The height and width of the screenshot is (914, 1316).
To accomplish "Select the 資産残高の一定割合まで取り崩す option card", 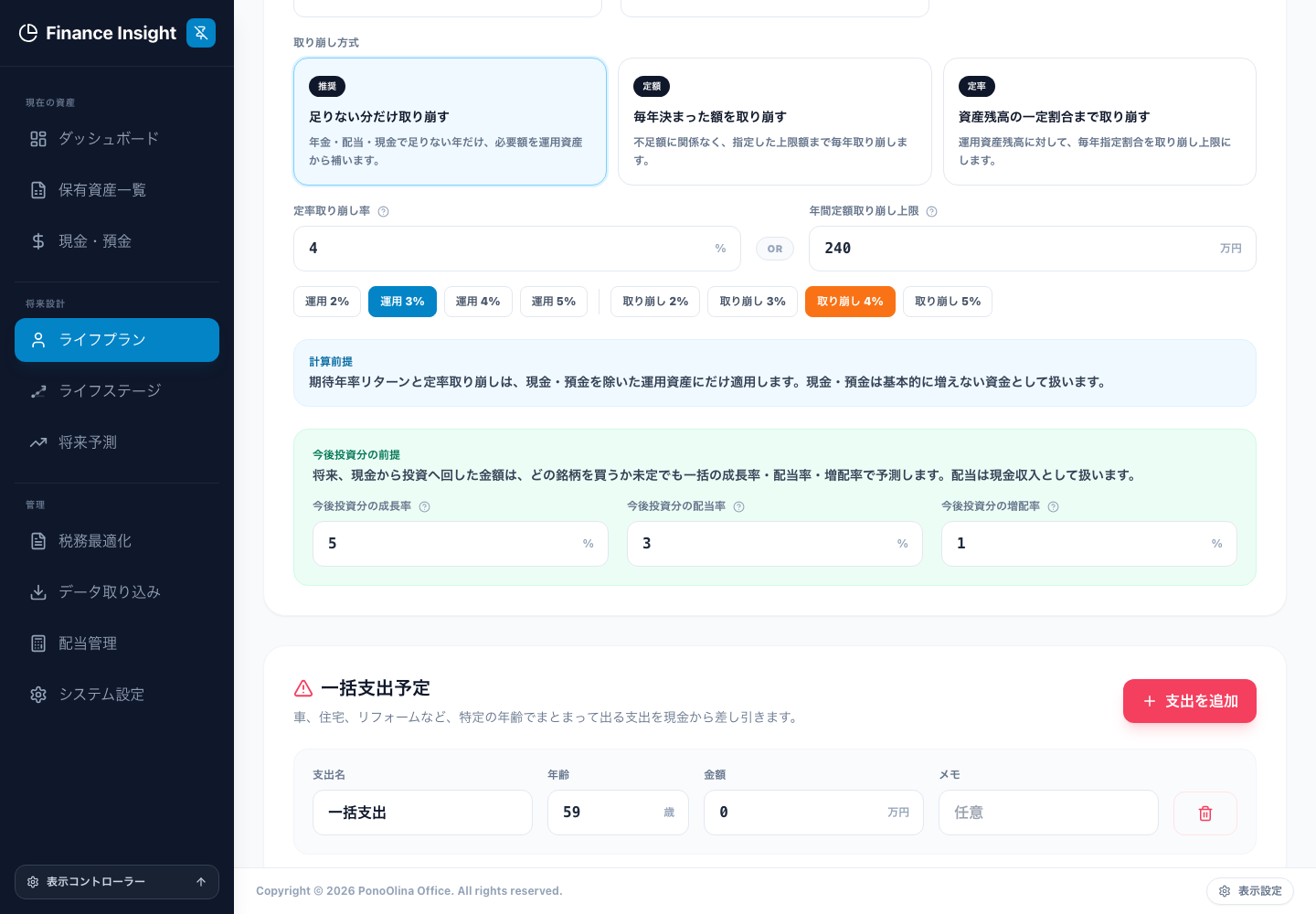I will [x=1099, y=122].
